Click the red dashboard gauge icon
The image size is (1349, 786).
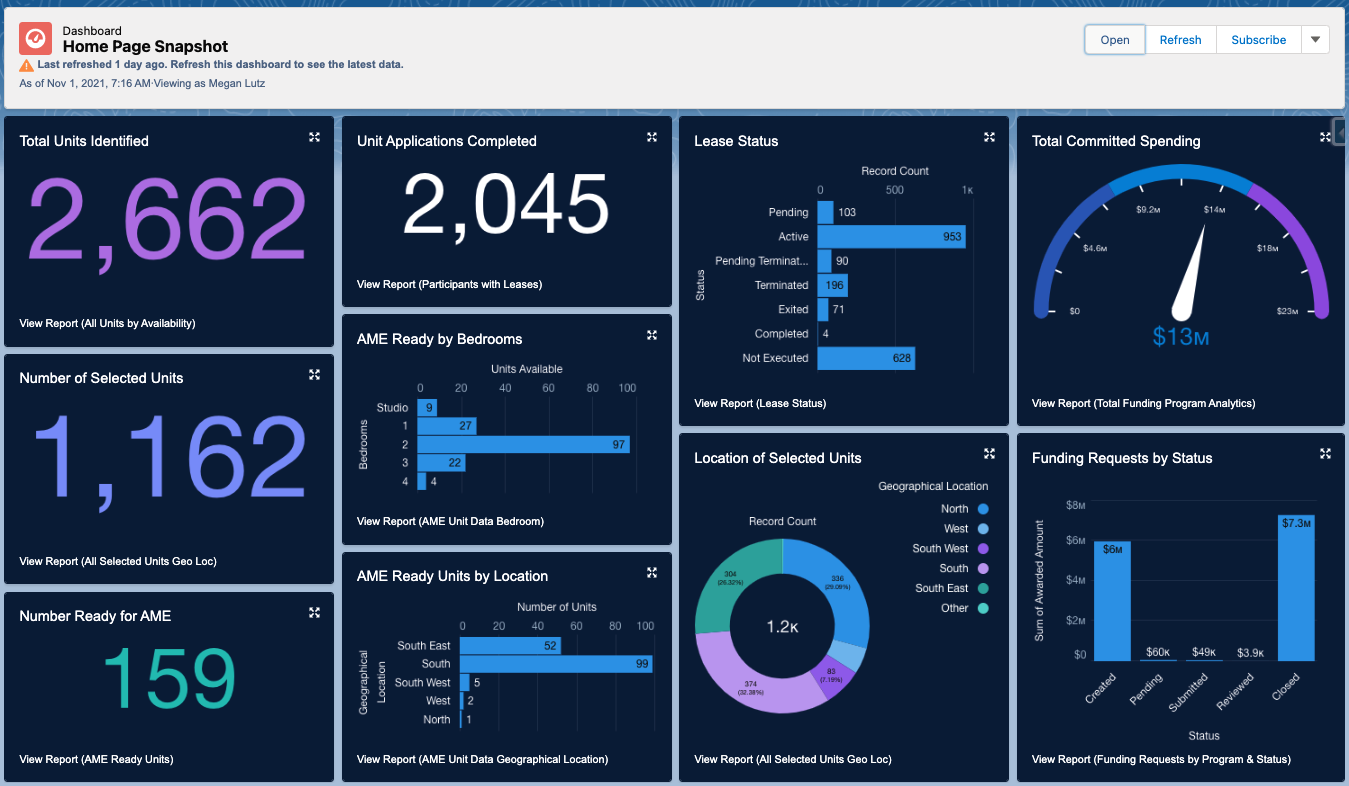click(x=36, y=38)
